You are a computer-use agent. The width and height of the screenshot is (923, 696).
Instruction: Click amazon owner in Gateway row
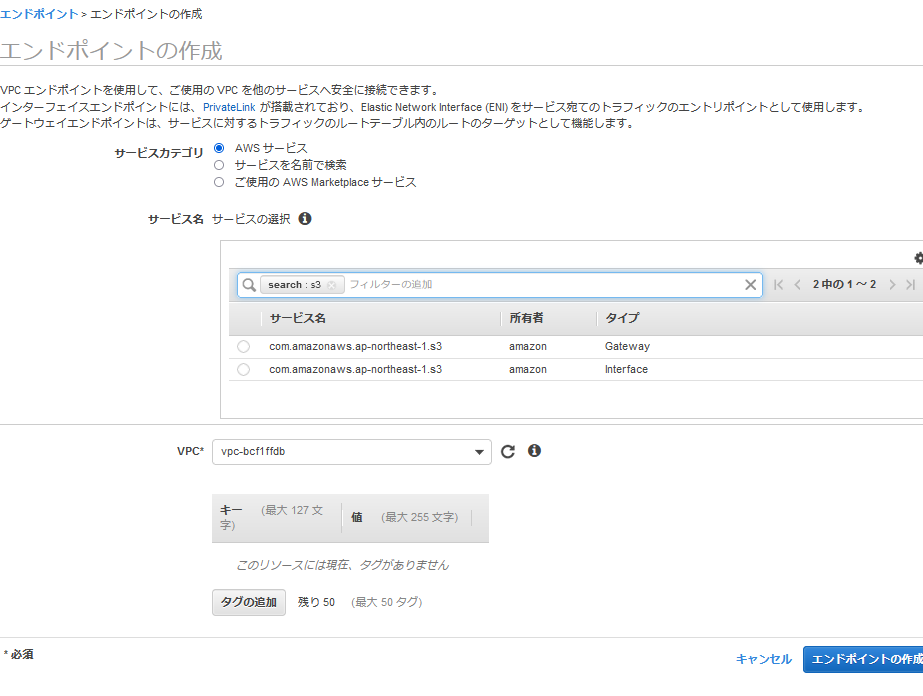[x=528, y=346]
